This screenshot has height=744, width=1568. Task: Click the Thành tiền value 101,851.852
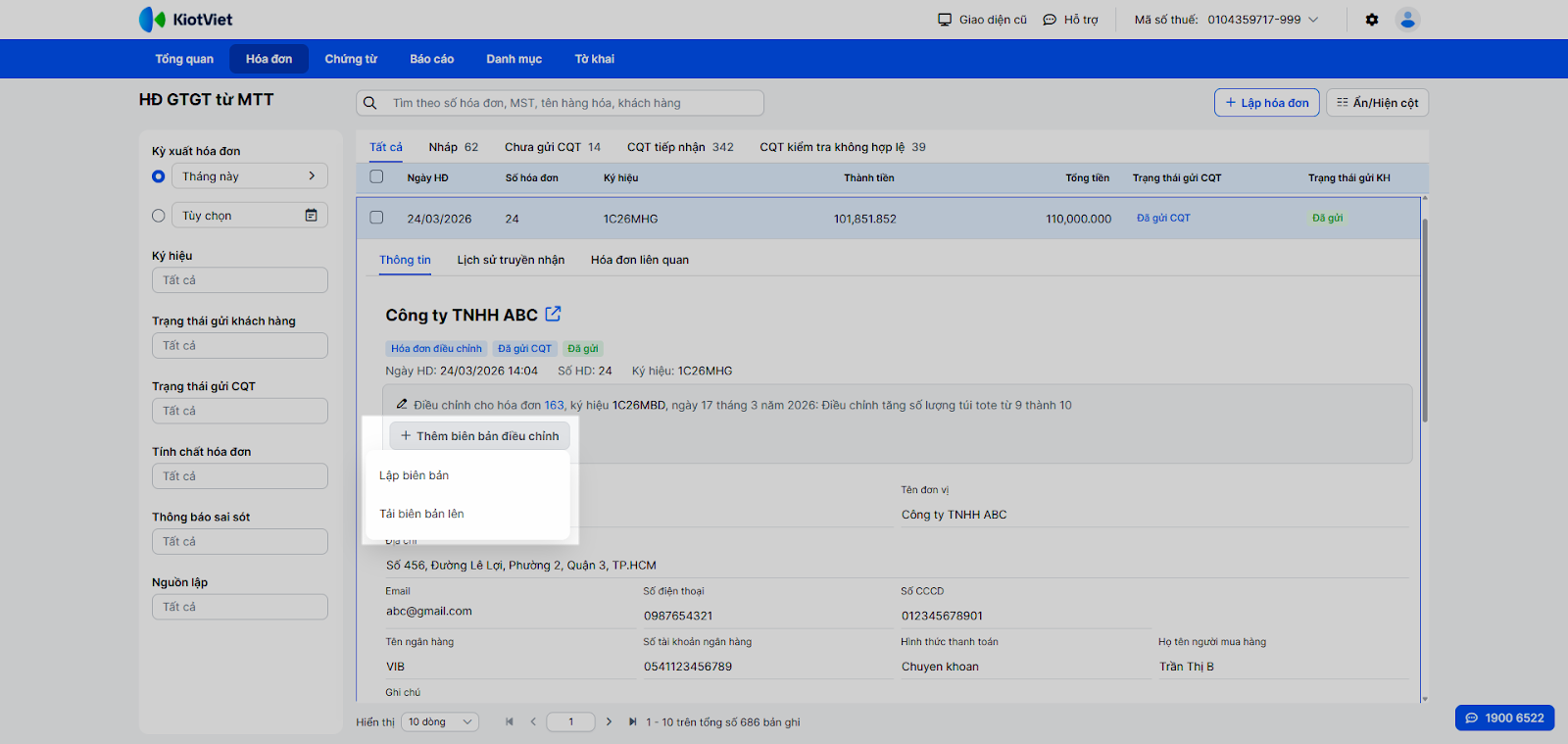click(865, 219)
